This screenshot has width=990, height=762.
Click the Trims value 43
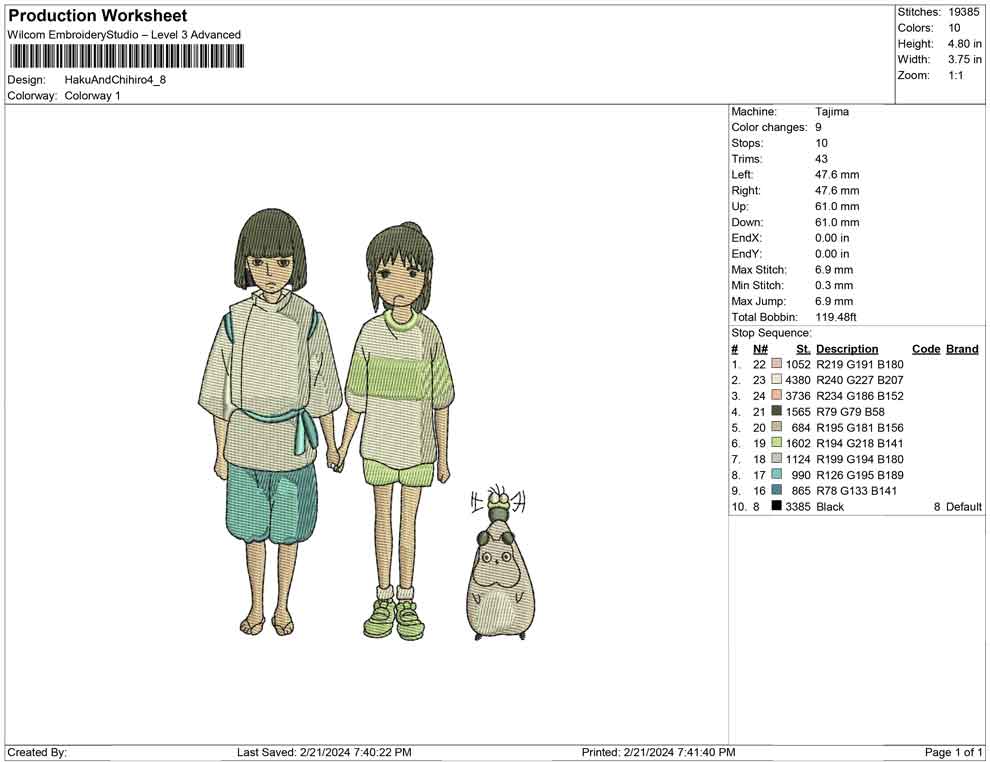(821, 158)
